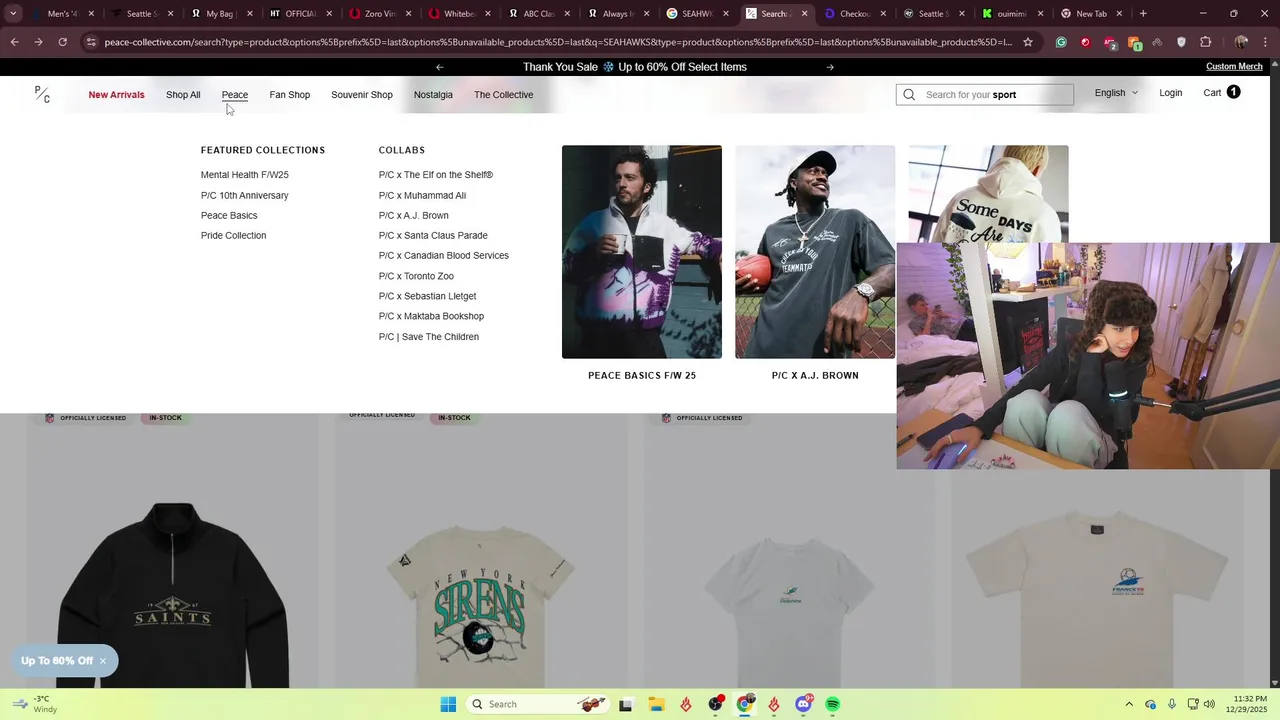Open Discord from the taskbar
Image resolution: width=1280 pixels, height=720 pixels.
(803, 704)
